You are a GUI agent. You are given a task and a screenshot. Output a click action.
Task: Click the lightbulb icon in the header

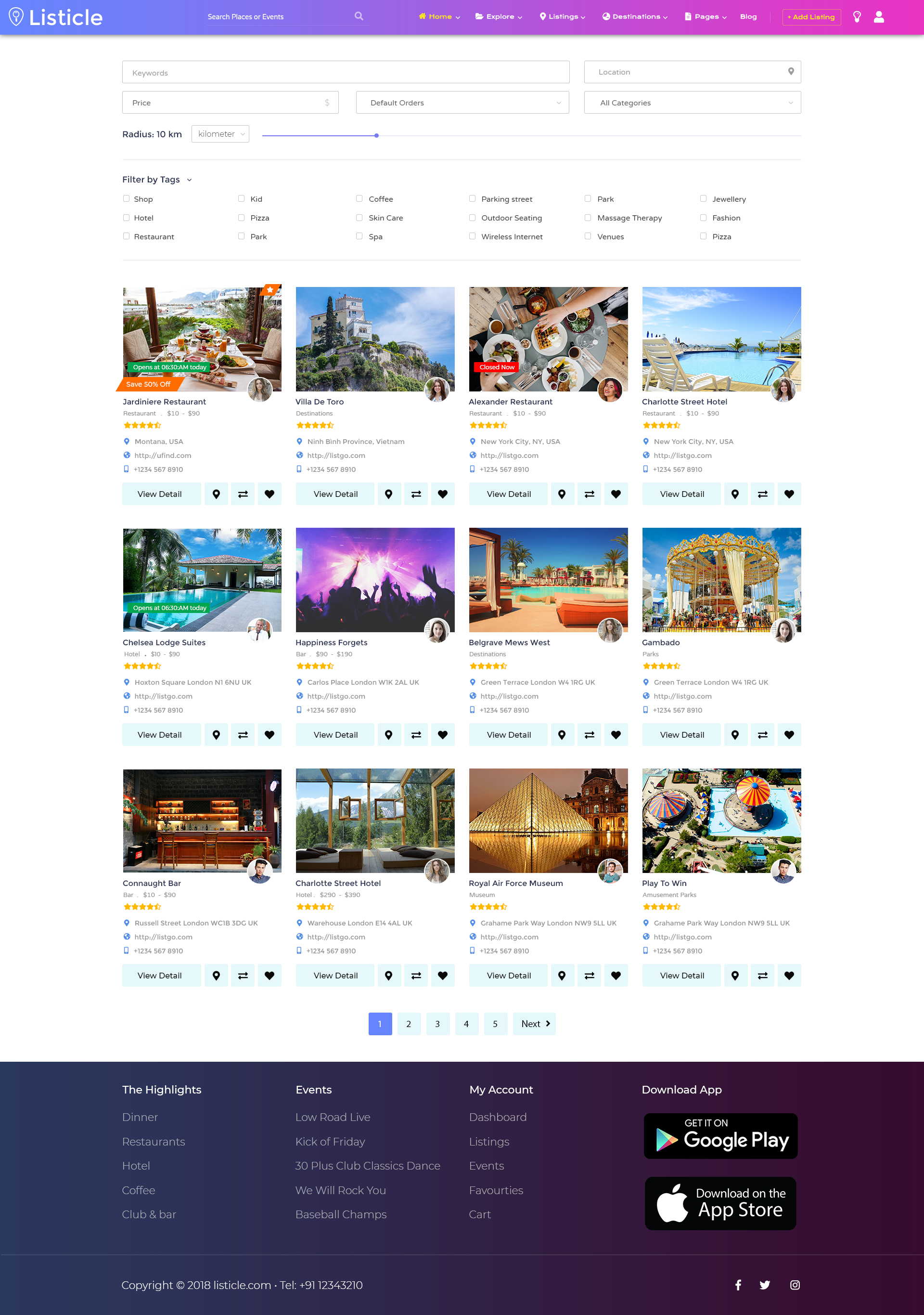[x=857, y=16]
